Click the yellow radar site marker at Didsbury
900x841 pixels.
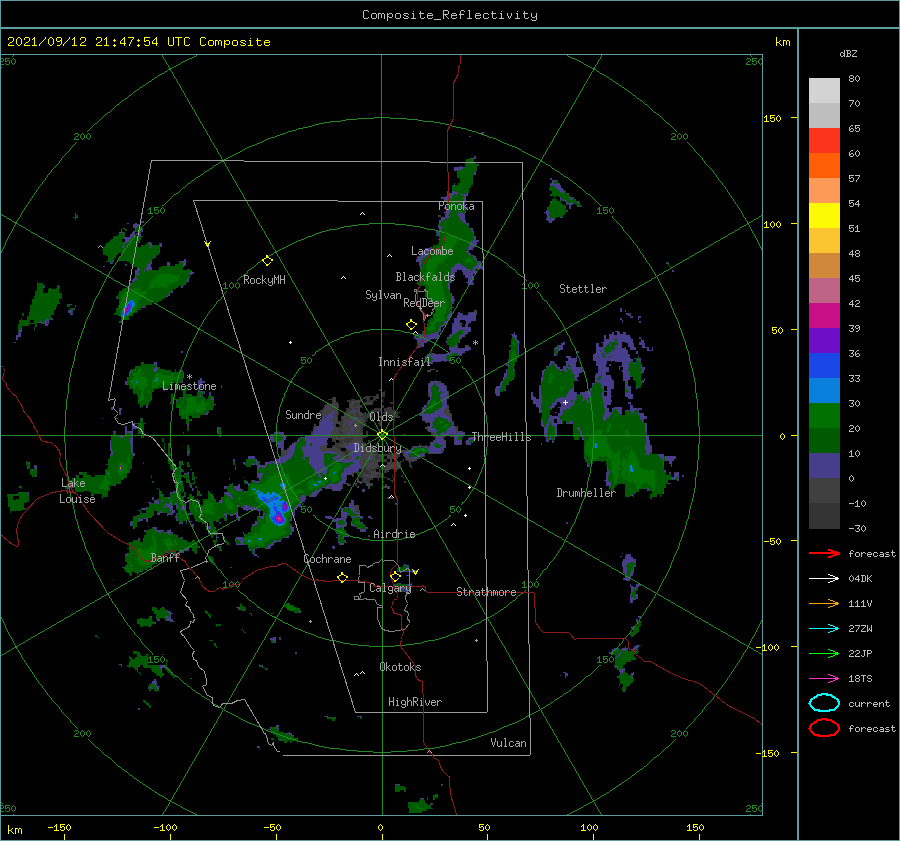[382, 435]
